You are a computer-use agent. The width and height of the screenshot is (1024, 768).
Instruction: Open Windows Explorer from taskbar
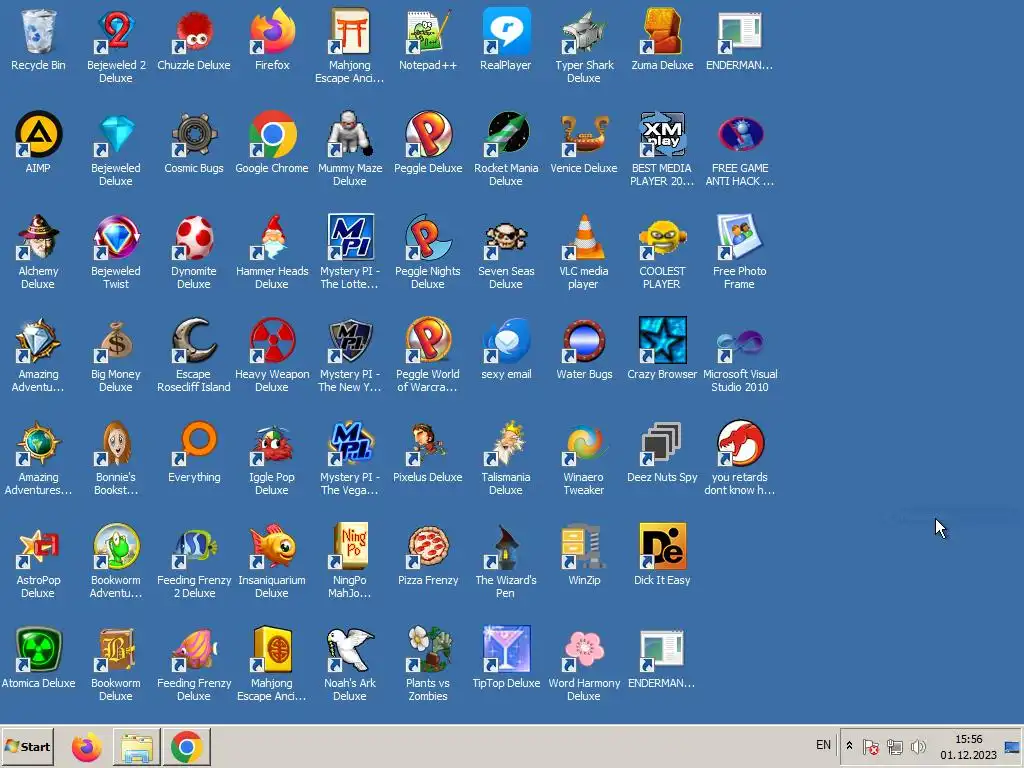tap(136, 746)
